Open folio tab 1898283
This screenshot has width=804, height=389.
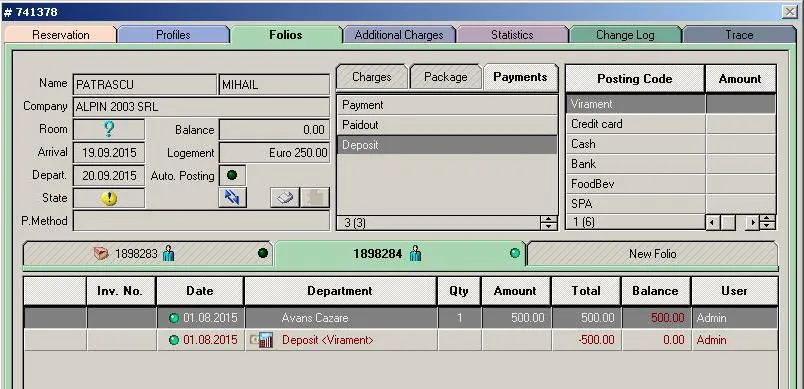148,253
